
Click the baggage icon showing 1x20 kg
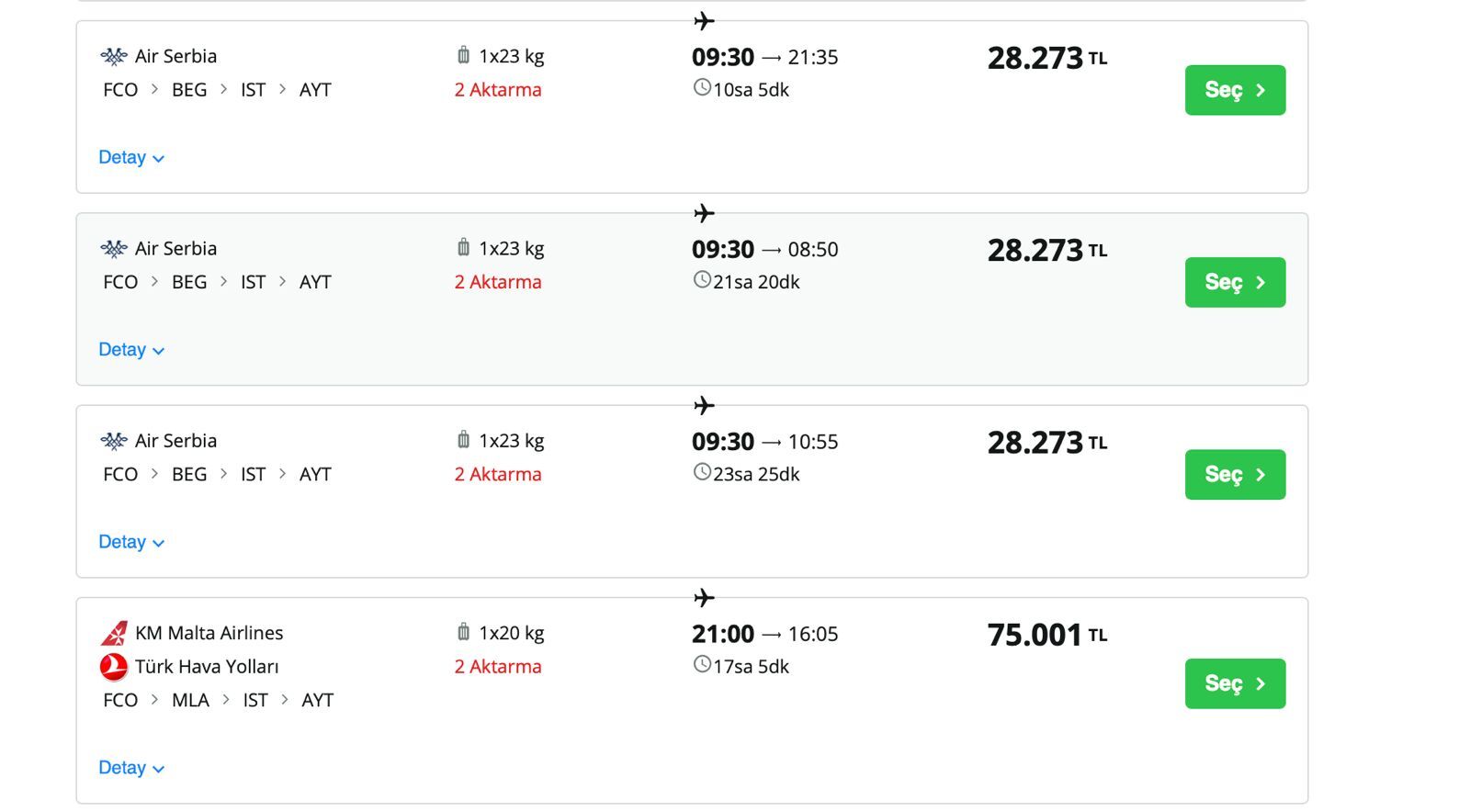[x=462, y=632]
